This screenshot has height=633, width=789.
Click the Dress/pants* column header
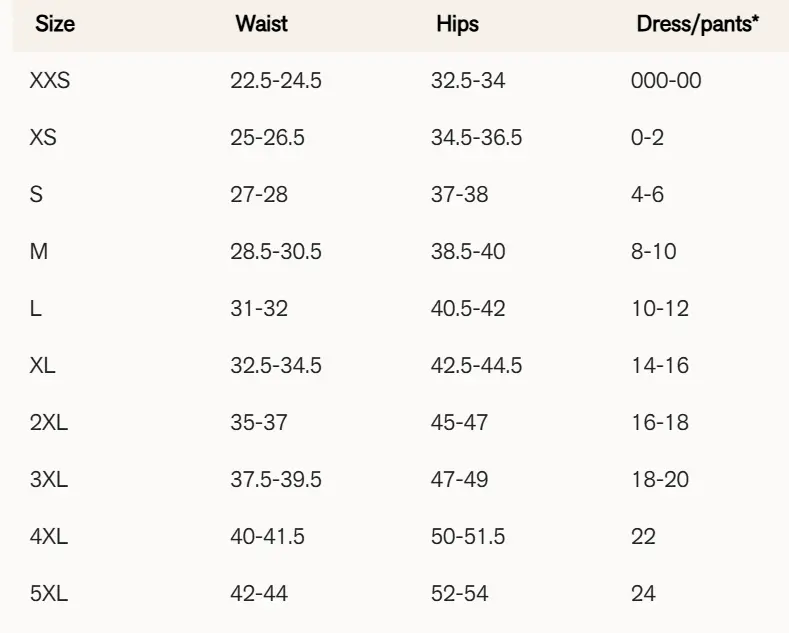point(697,24)
